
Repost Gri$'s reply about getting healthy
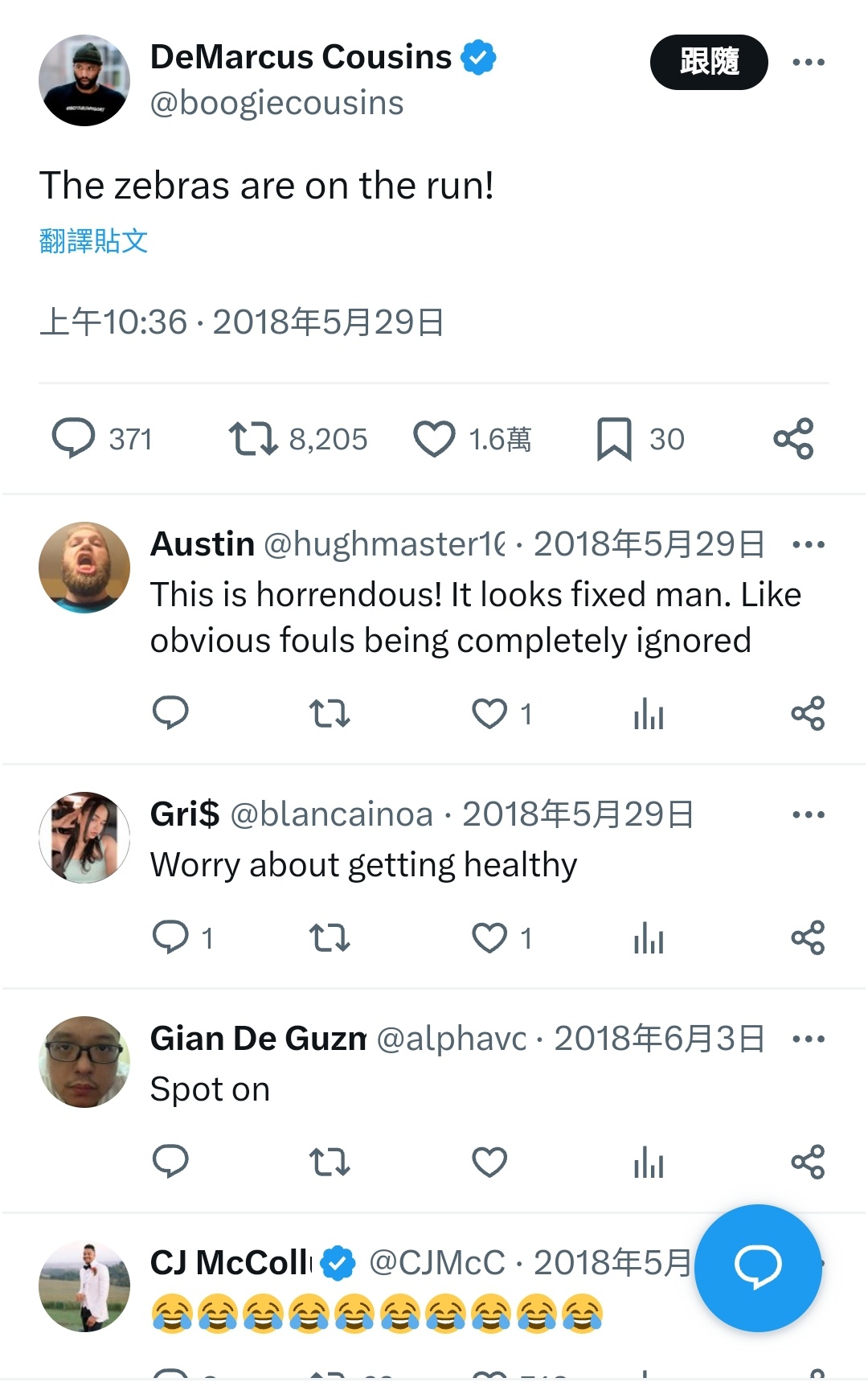coord(330,937)
